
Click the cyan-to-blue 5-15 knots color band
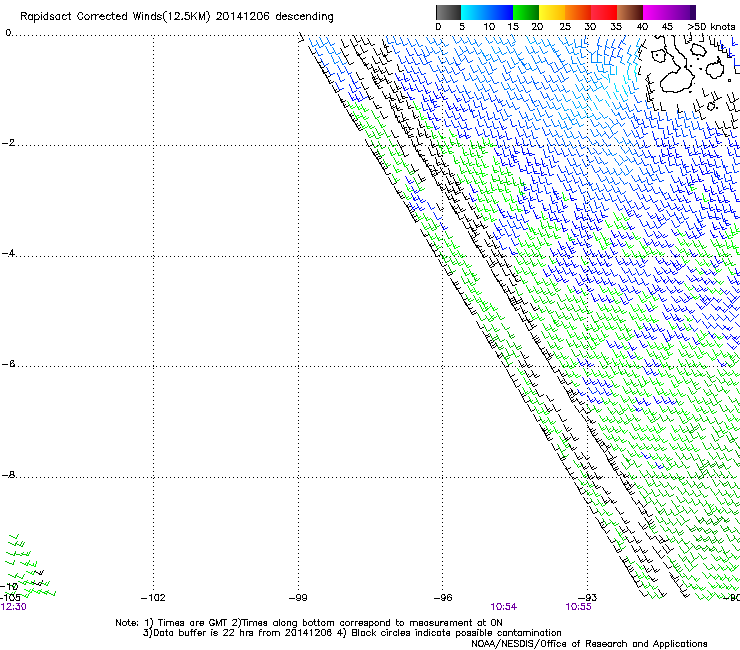coord(487,12)
